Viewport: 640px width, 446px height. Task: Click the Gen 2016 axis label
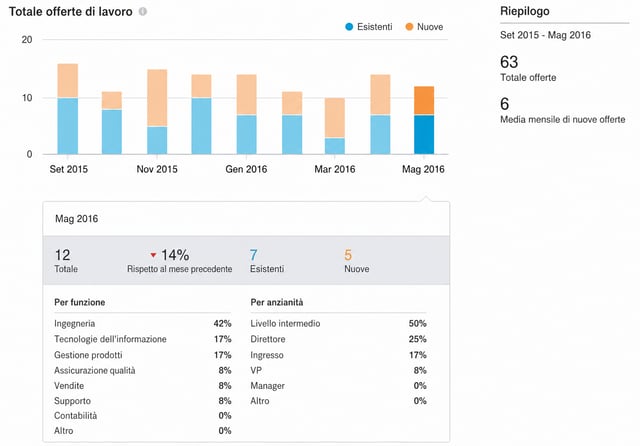coord(246,169)
